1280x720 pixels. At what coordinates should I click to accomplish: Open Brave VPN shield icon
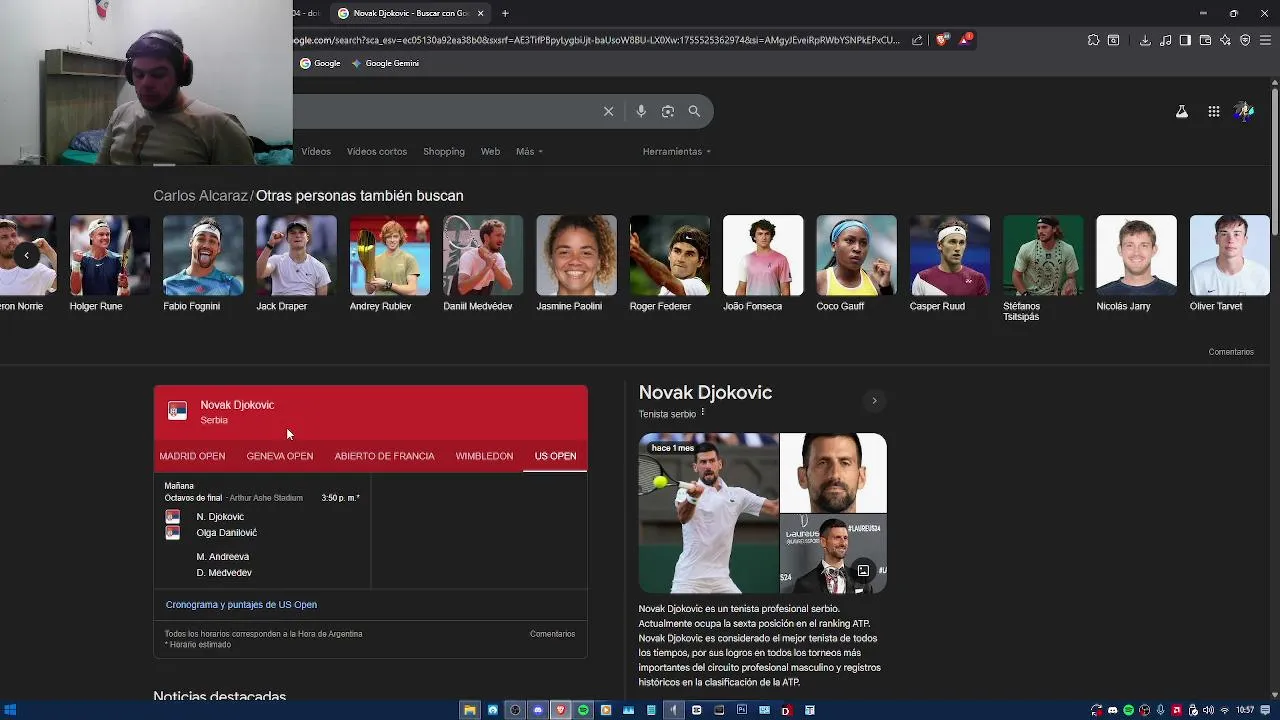click(x=1245, y=40)
